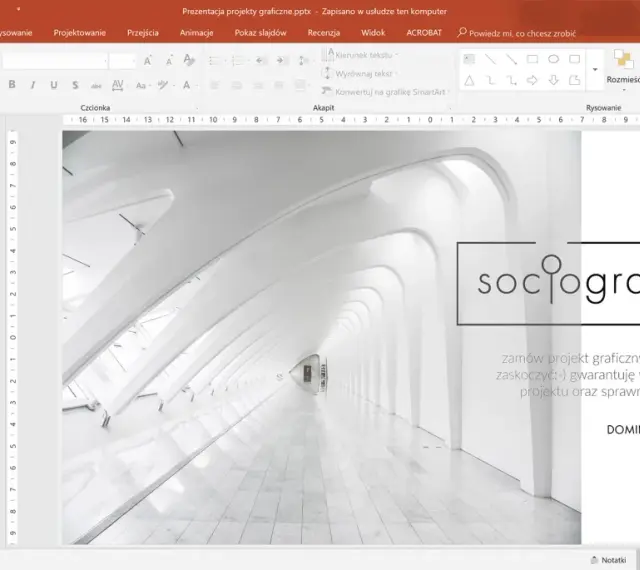Select the sociogra logo on the slide
The width and height of the screenshot is (640, 570).
coord(549,284)
